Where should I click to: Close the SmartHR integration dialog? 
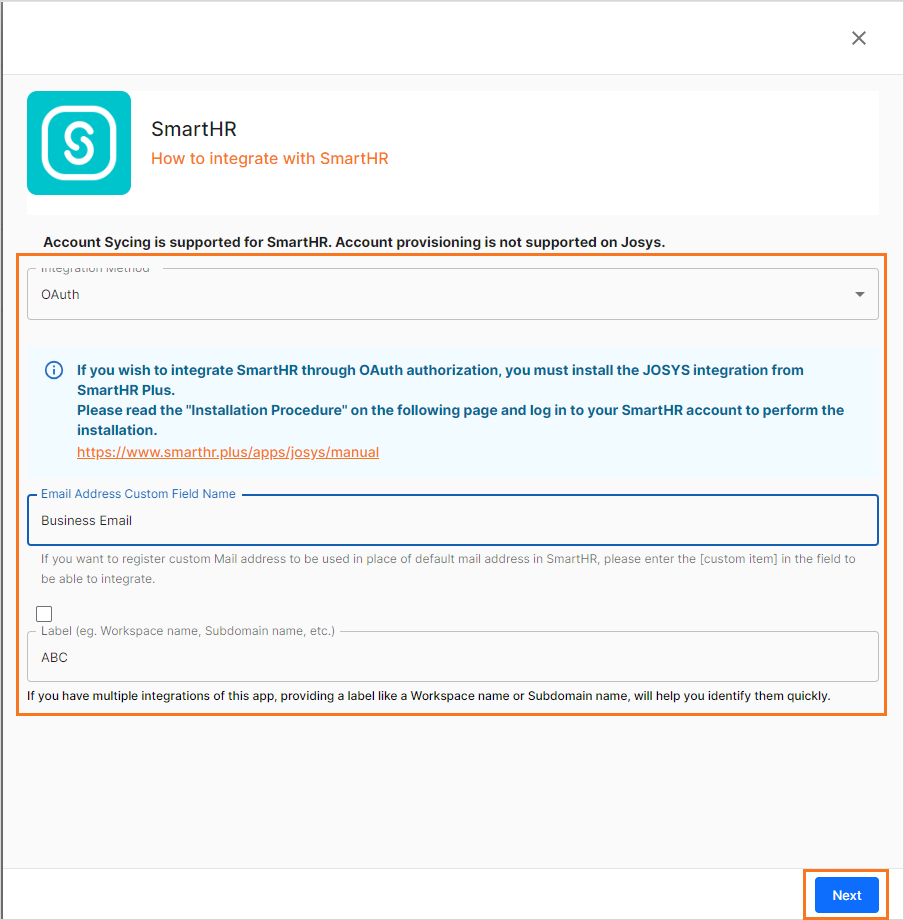(858, 38)
